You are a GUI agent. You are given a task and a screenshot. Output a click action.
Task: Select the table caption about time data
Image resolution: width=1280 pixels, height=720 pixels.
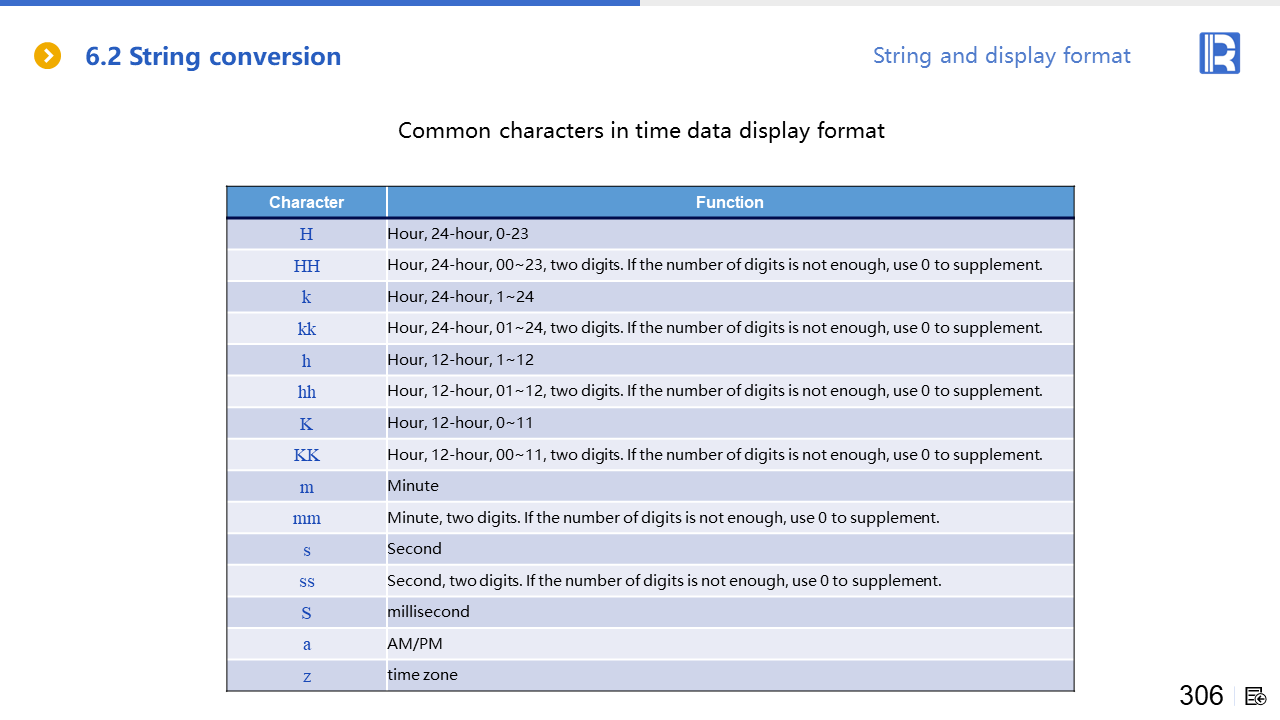[x=641, y=130]
